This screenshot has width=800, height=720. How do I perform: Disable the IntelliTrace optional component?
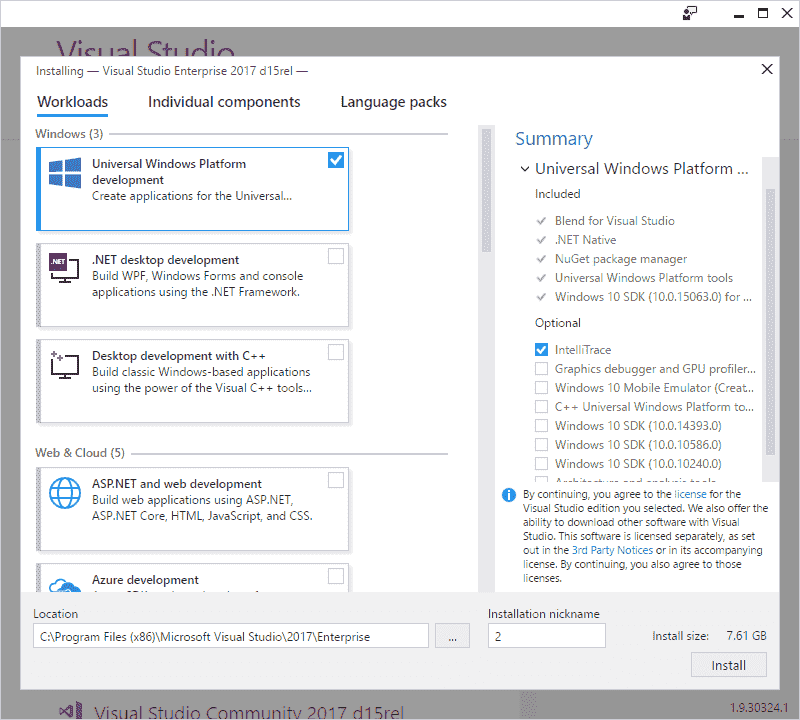(541, 349)
